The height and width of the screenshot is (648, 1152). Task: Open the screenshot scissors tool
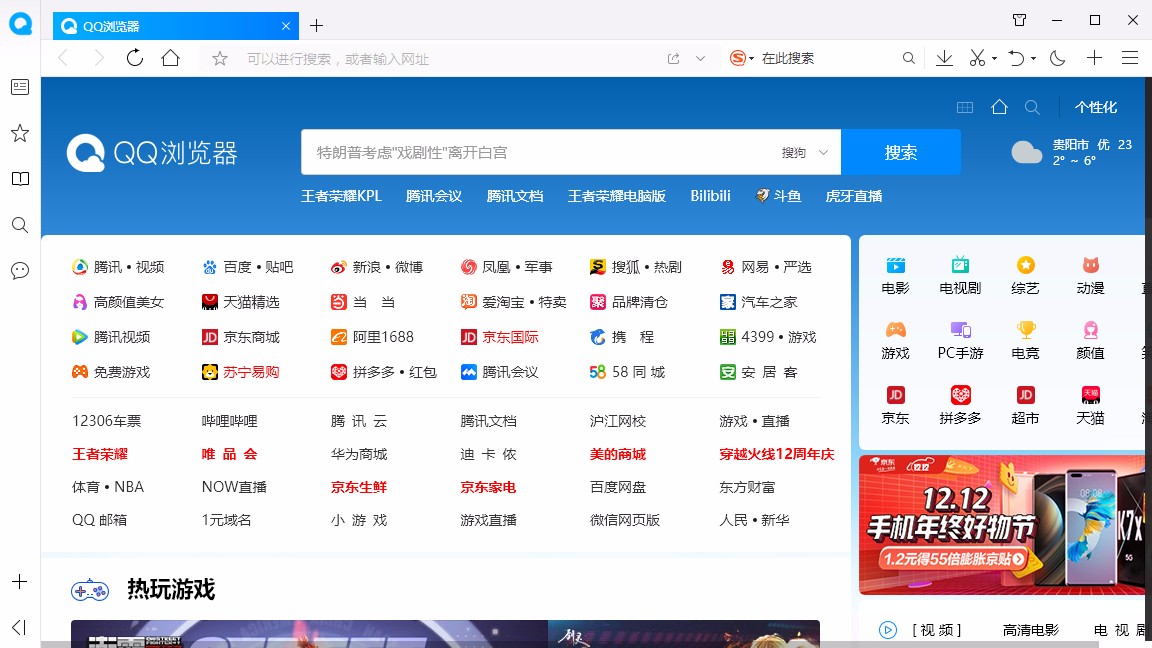976,58
